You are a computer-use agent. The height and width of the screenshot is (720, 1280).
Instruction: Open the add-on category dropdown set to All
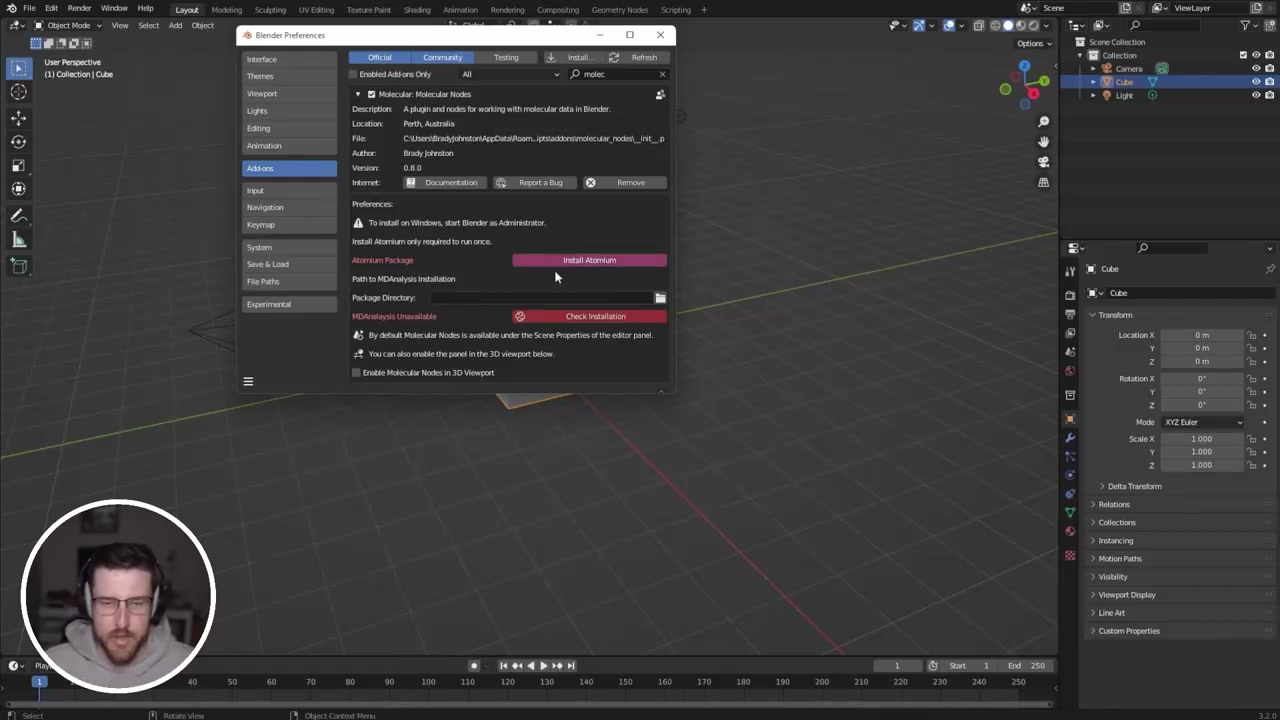pyautogui.click(x=511, y=74)
